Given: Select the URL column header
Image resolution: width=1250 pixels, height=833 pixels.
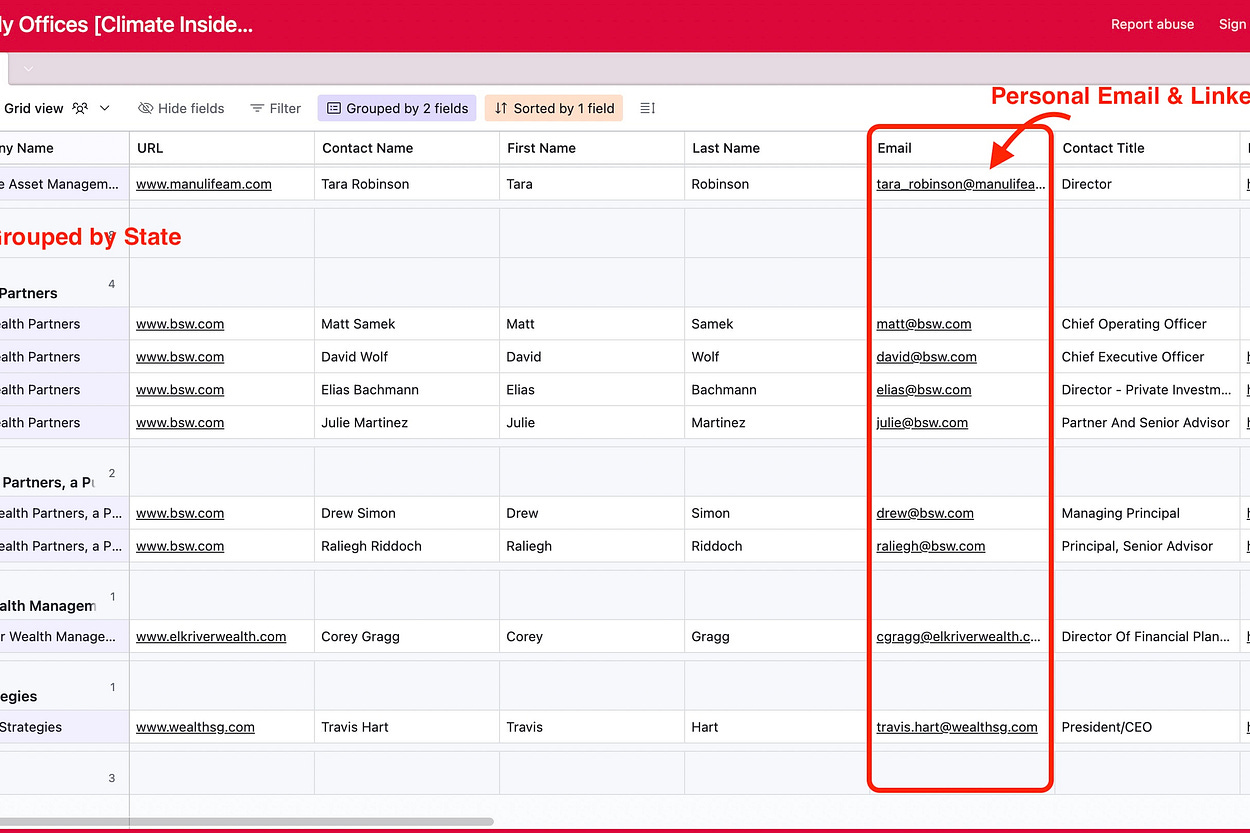Looking at the screenshot, I should click(x=222, y=148).
